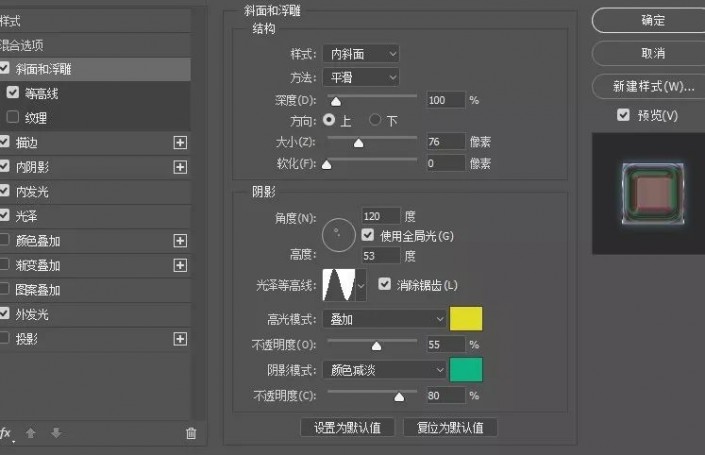The height and width of the screenshot is (455, 705).
Task: Open the yellow highlight color swatch
Action: tap(466, 319)
